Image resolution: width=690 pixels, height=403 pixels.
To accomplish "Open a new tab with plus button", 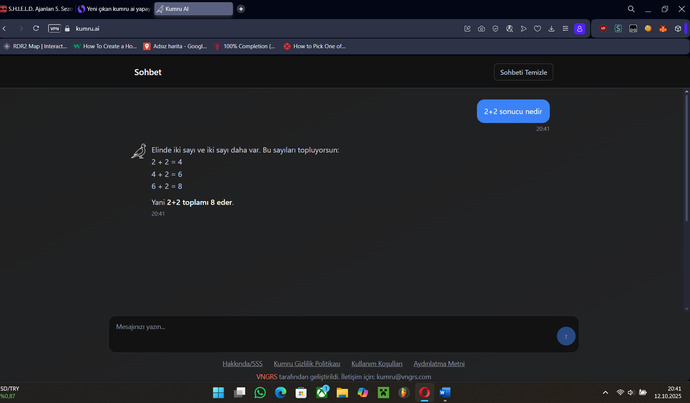I will [241, 9].
